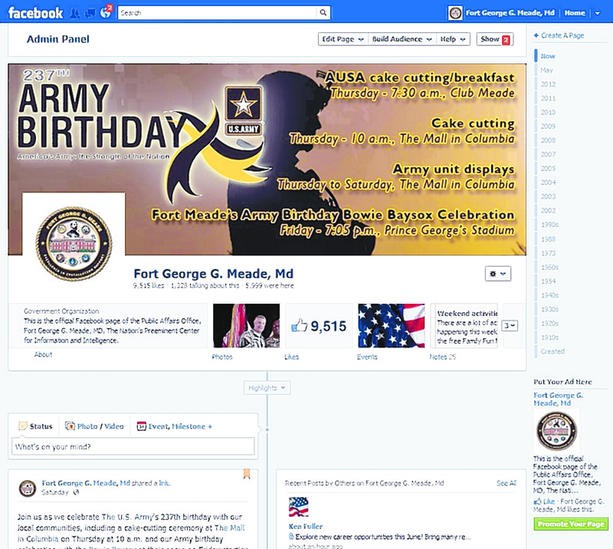
Task: Open Ken Fuller's flag avatar
Action: click(299, 507)
